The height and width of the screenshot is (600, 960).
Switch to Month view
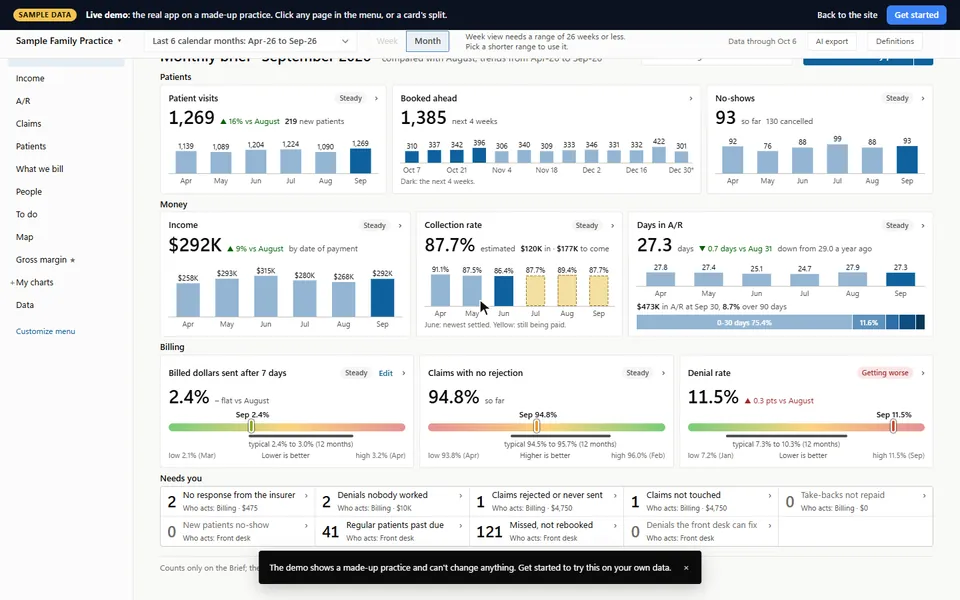point(427,41)
